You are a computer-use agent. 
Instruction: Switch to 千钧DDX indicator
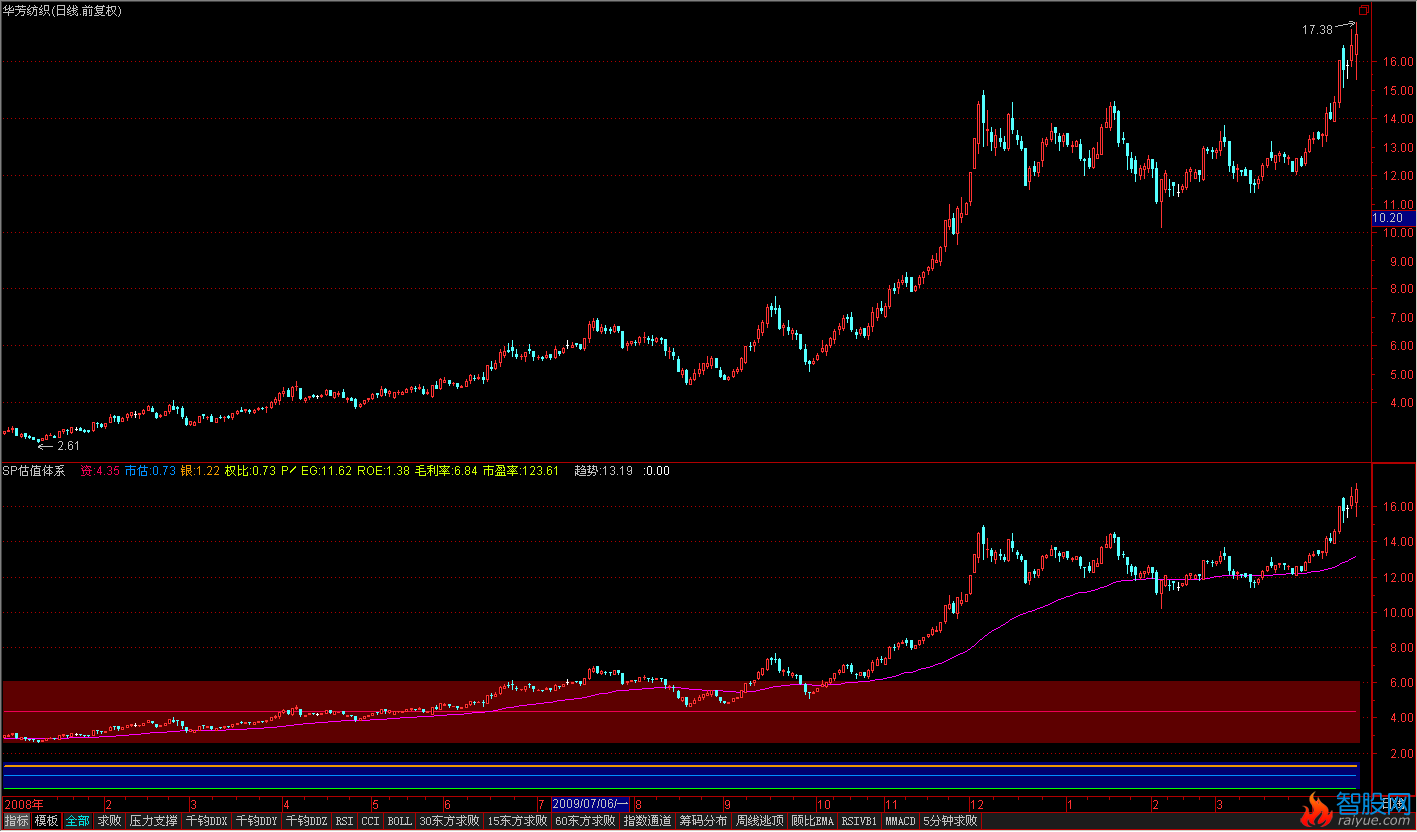tap(207, 821)
